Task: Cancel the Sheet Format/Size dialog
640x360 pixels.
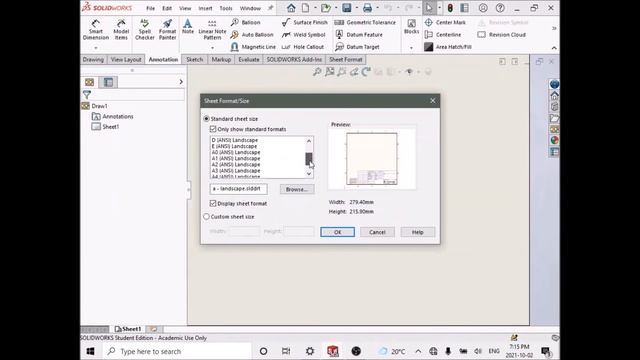Action: coord(377,232)
